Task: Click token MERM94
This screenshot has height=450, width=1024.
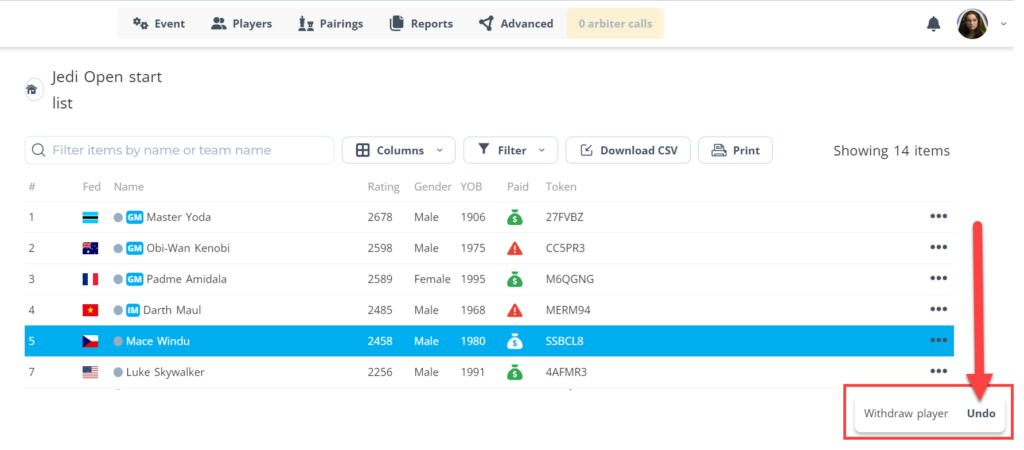Action: (x=568, y=310)
